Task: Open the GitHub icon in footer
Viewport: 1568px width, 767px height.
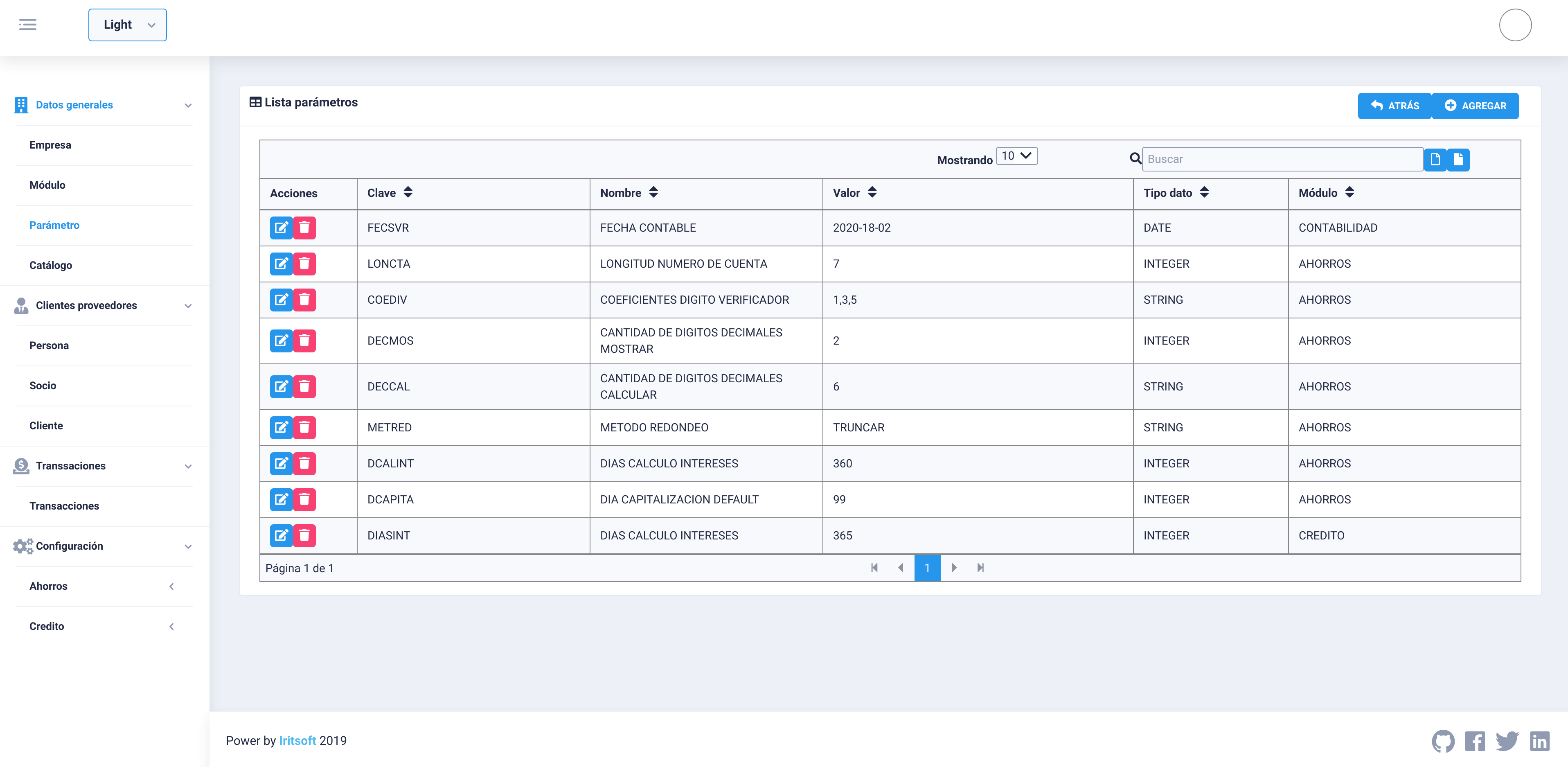Action: [x=1443, y=741]
